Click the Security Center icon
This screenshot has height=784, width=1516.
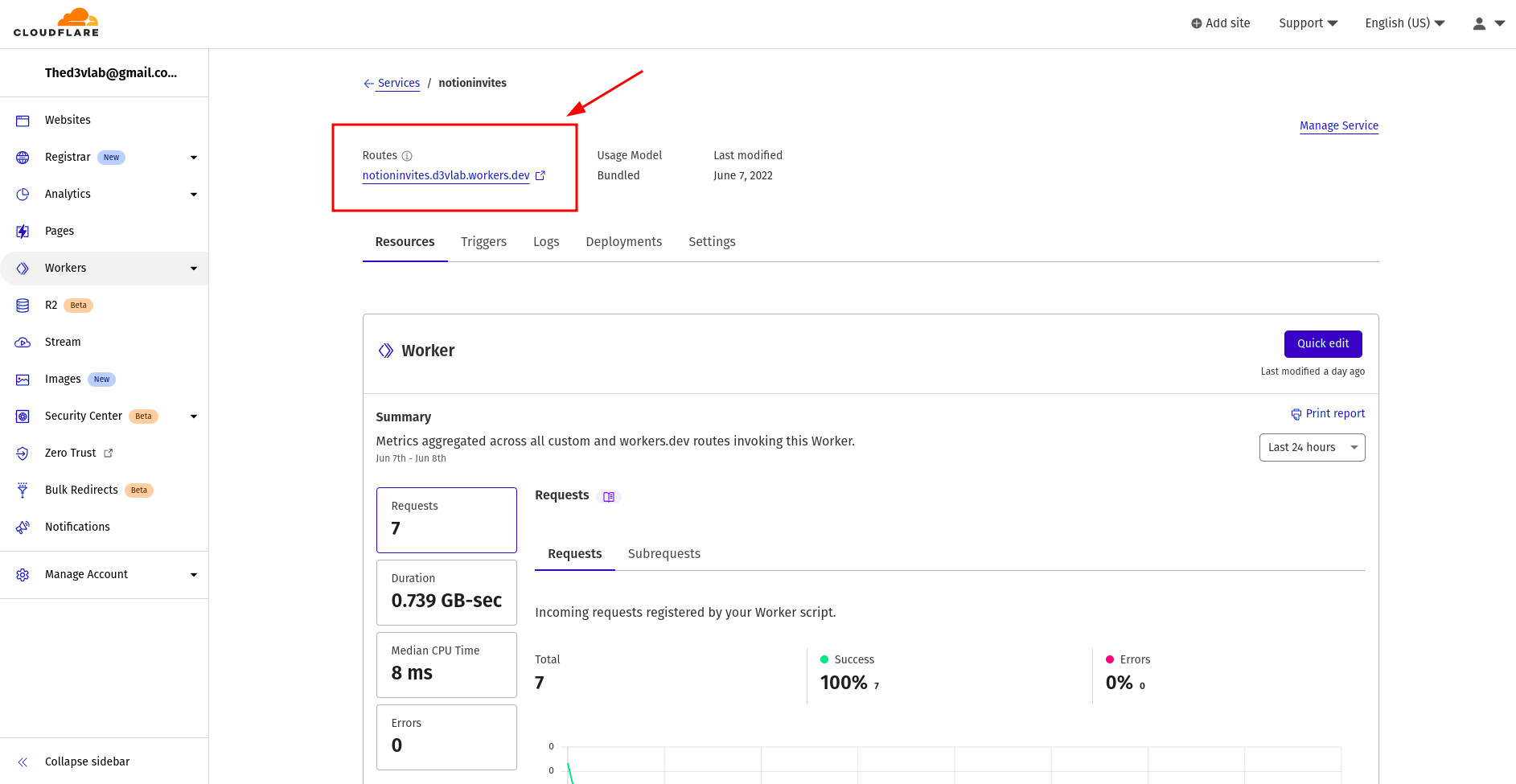tap(23, 417)
